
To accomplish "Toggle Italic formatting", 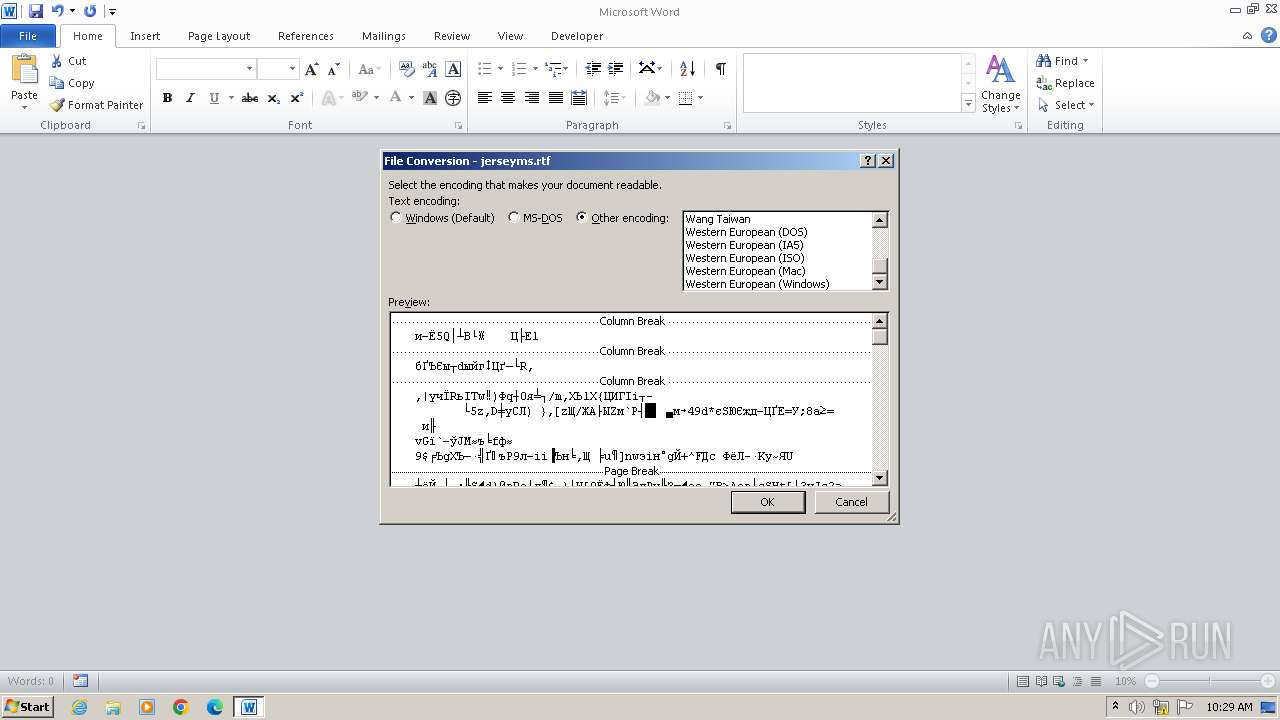I will pyautogui.click(x=190, y=98).
